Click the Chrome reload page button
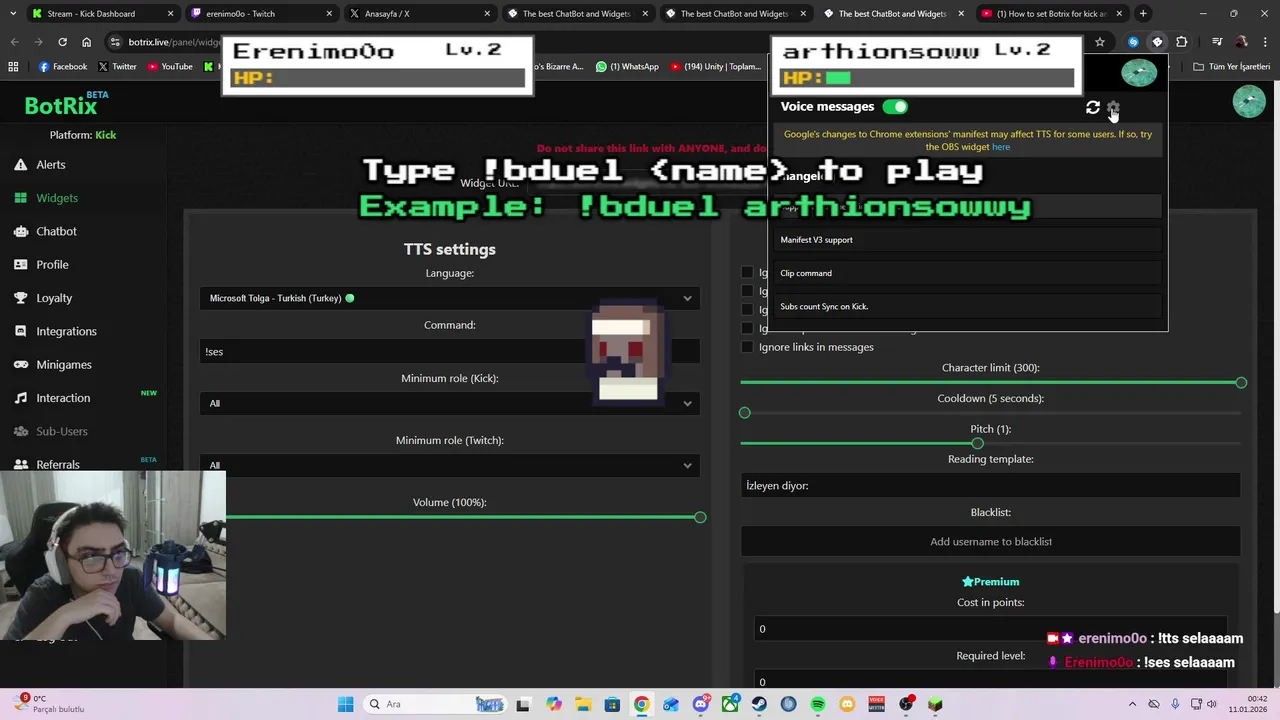 [x=62, y=42]
